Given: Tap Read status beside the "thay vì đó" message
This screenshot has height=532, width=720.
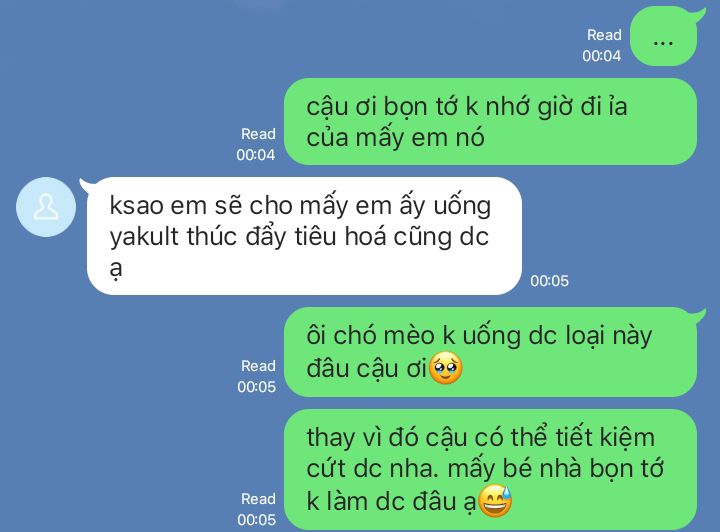Looking at the screenshot, I should [x=257, y=509].
